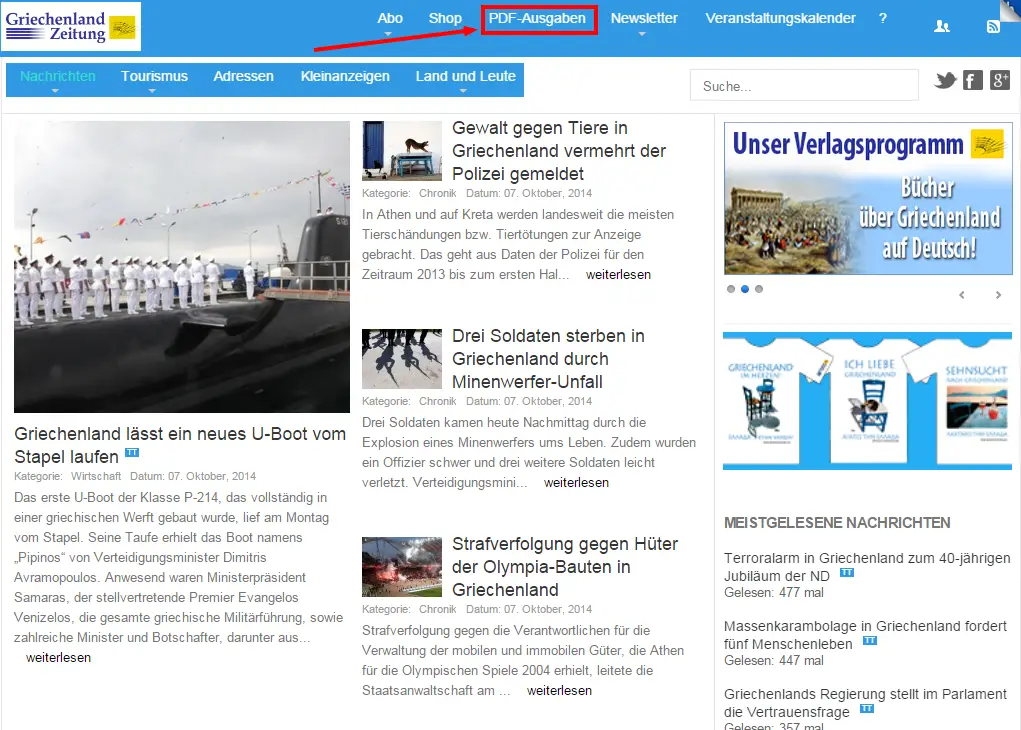Click weiterlesen under Drei Soldaten article
1021x730 pixels.
click(x=576, y=483)
